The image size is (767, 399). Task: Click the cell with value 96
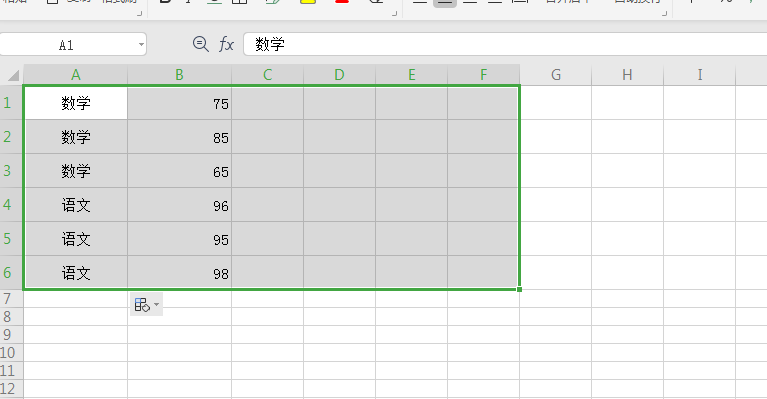click(x=180, y=204)
